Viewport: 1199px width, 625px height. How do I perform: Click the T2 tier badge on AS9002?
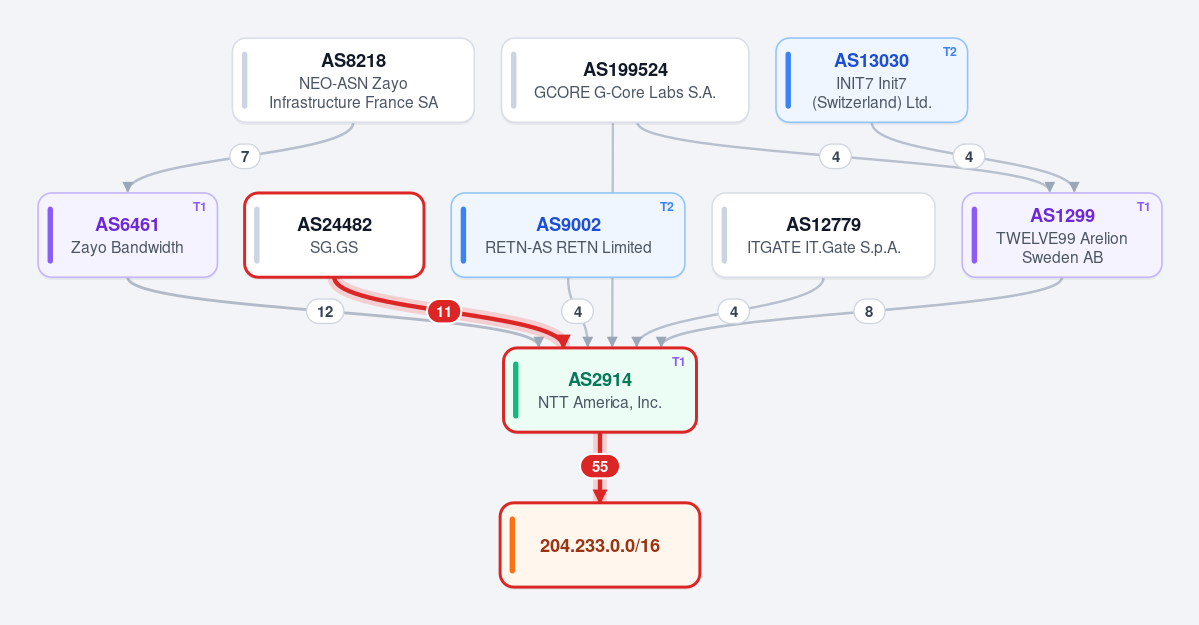tap(667, 207)
